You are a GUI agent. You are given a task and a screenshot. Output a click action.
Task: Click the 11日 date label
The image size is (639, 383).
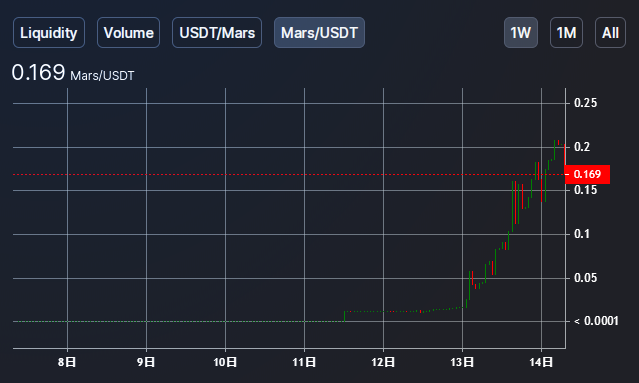(304, 362)
